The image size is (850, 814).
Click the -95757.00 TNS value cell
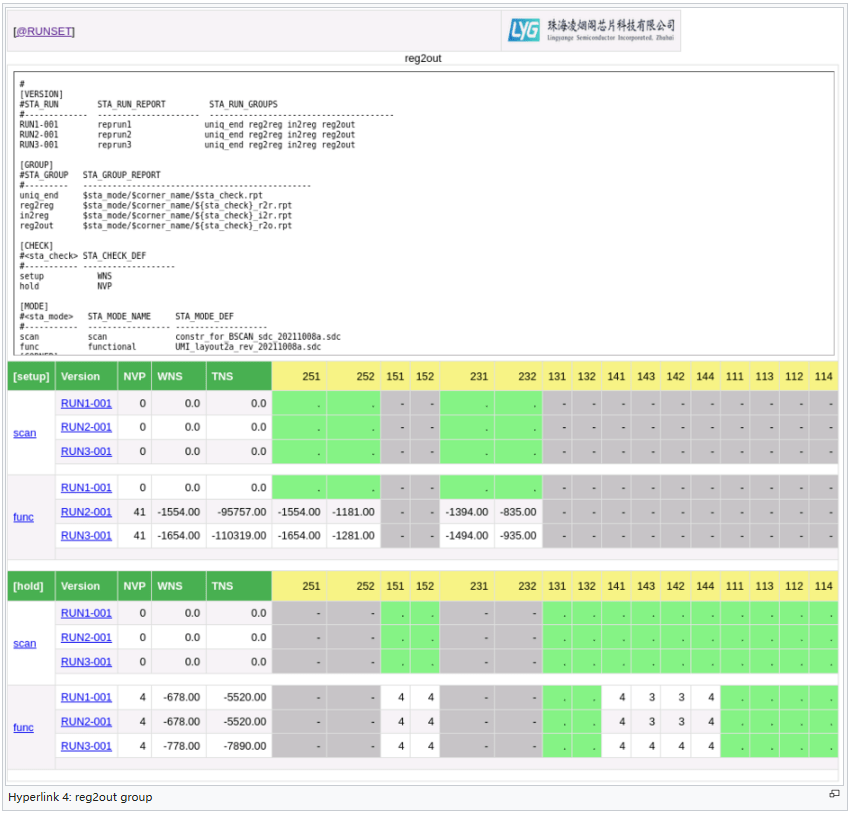click(x=239, y=511)
